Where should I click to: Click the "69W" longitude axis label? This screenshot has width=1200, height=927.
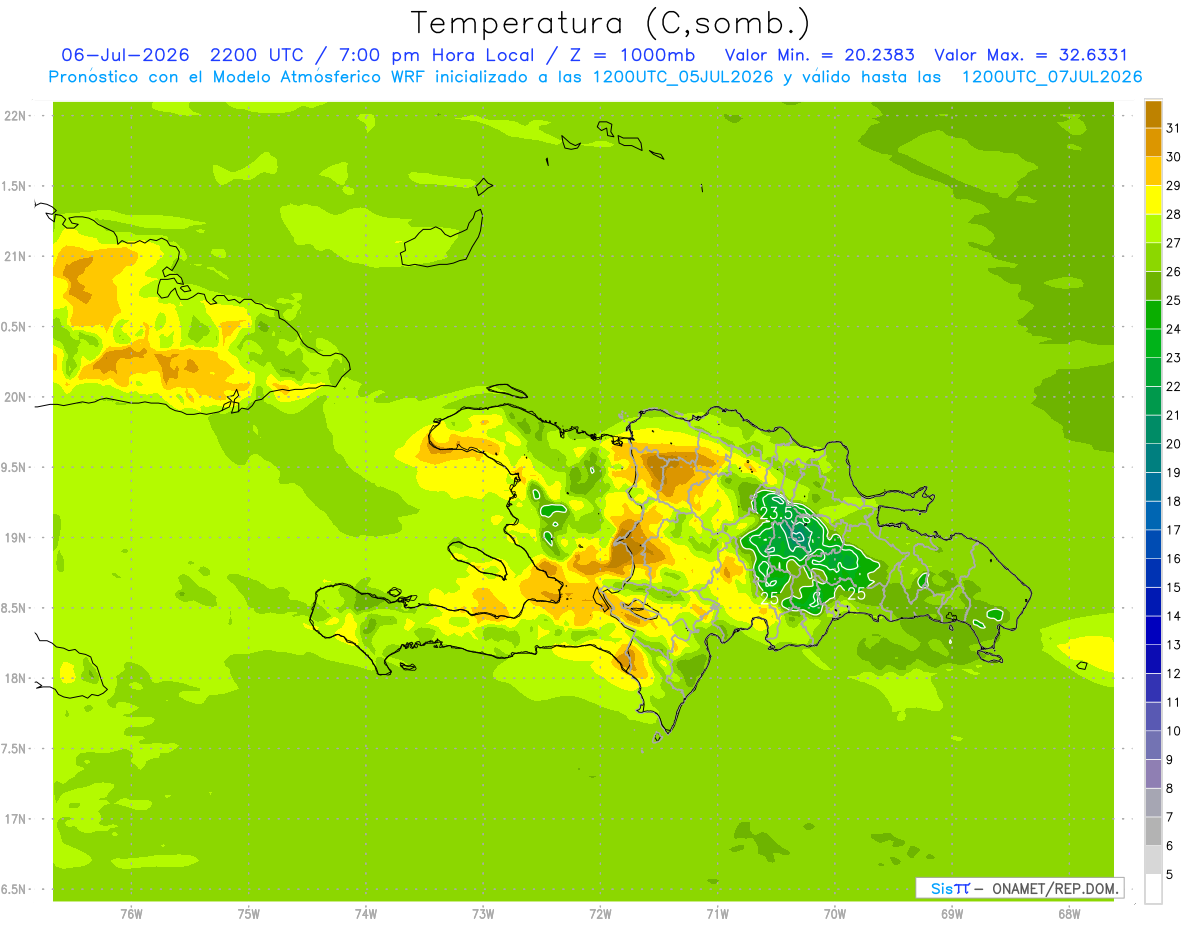[x=952, y=913]
